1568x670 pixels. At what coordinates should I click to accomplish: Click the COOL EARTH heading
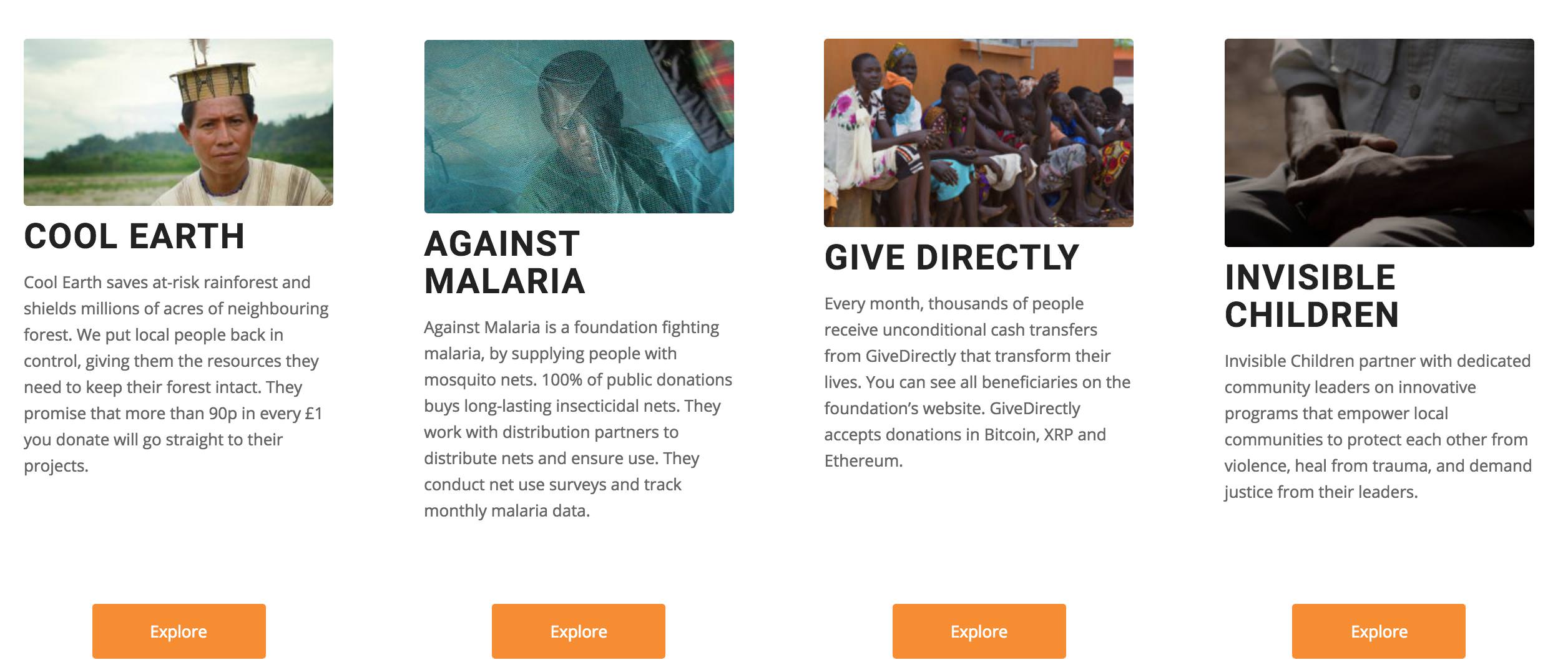pos(134,236)
